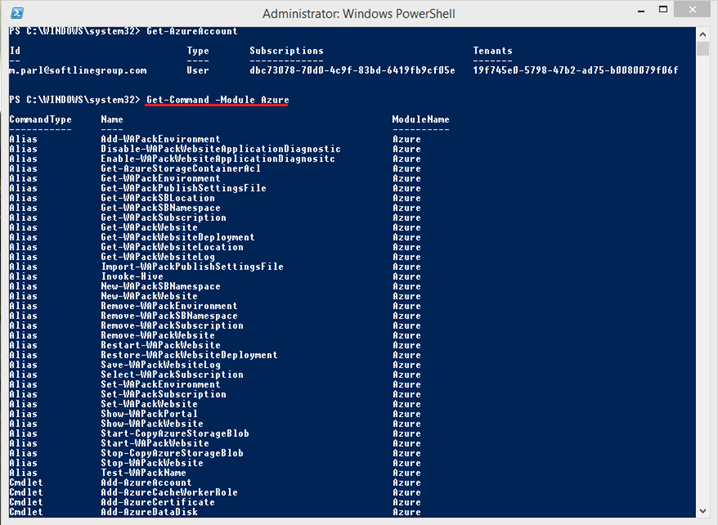Viewport: 718px width, 525px height.
Task: Click Show-WAPackPortal entry
Action: (x=149, y=414)
